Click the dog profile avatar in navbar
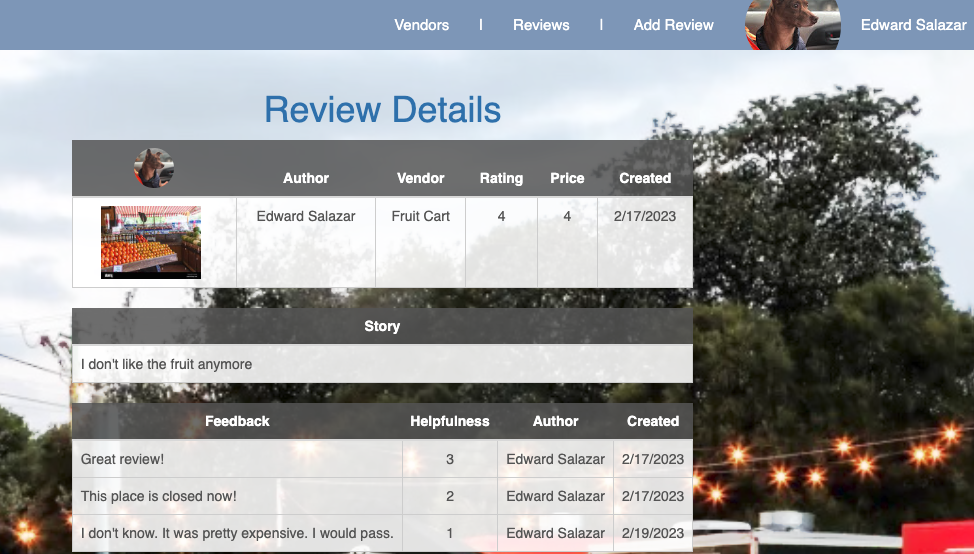Screen dimensions: 974x554 point(793,25)
